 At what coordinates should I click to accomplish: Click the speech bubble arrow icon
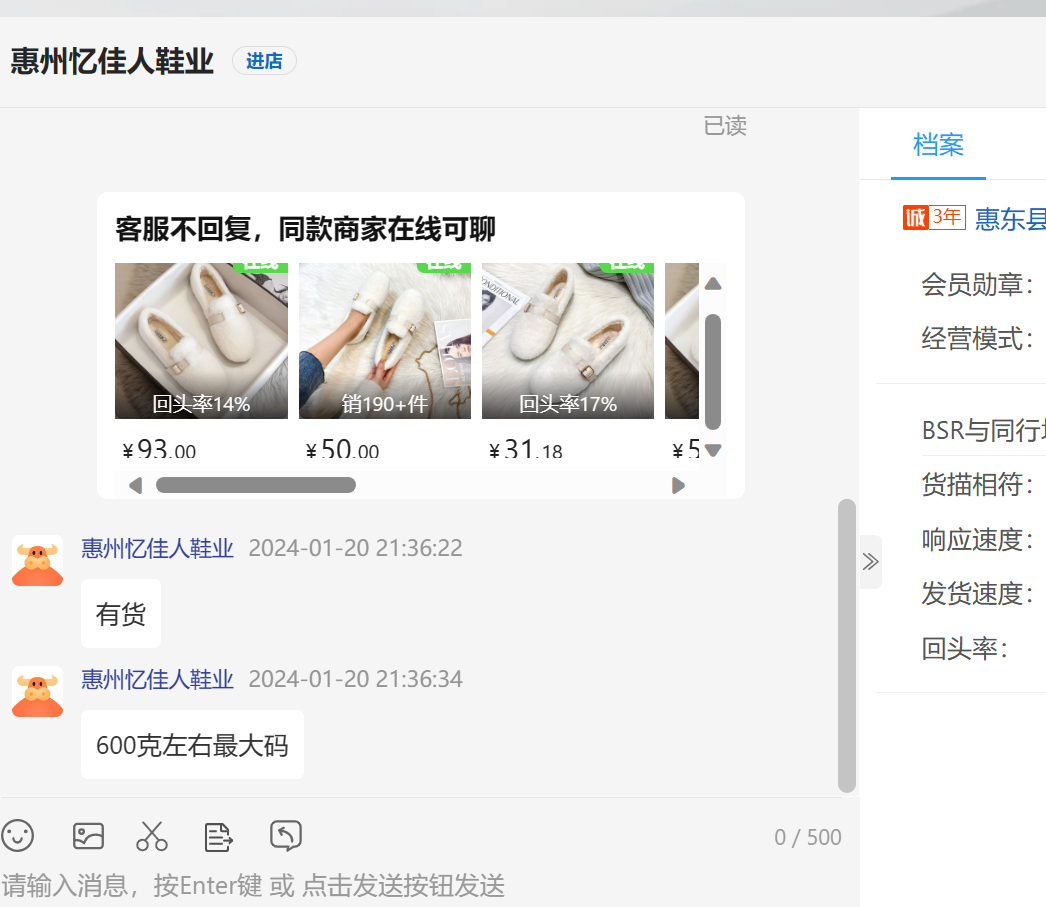point(286,835)
